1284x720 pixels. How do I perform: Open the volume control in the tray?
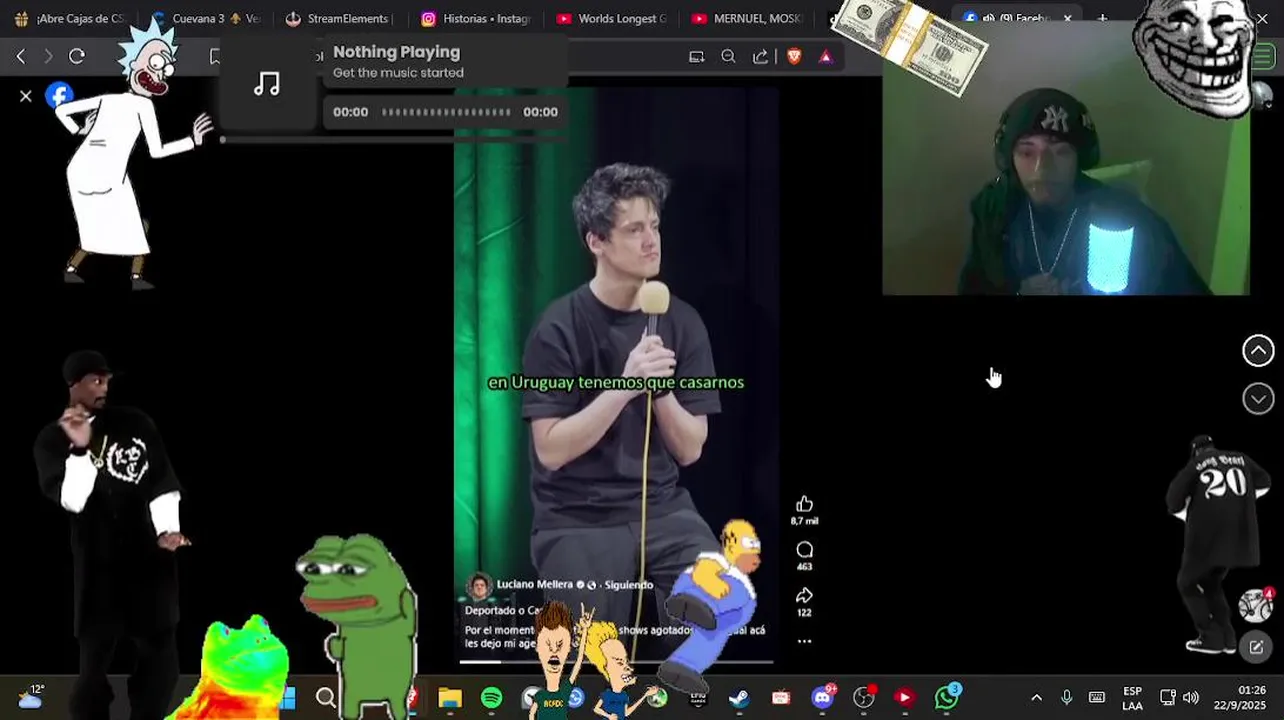1190,698
